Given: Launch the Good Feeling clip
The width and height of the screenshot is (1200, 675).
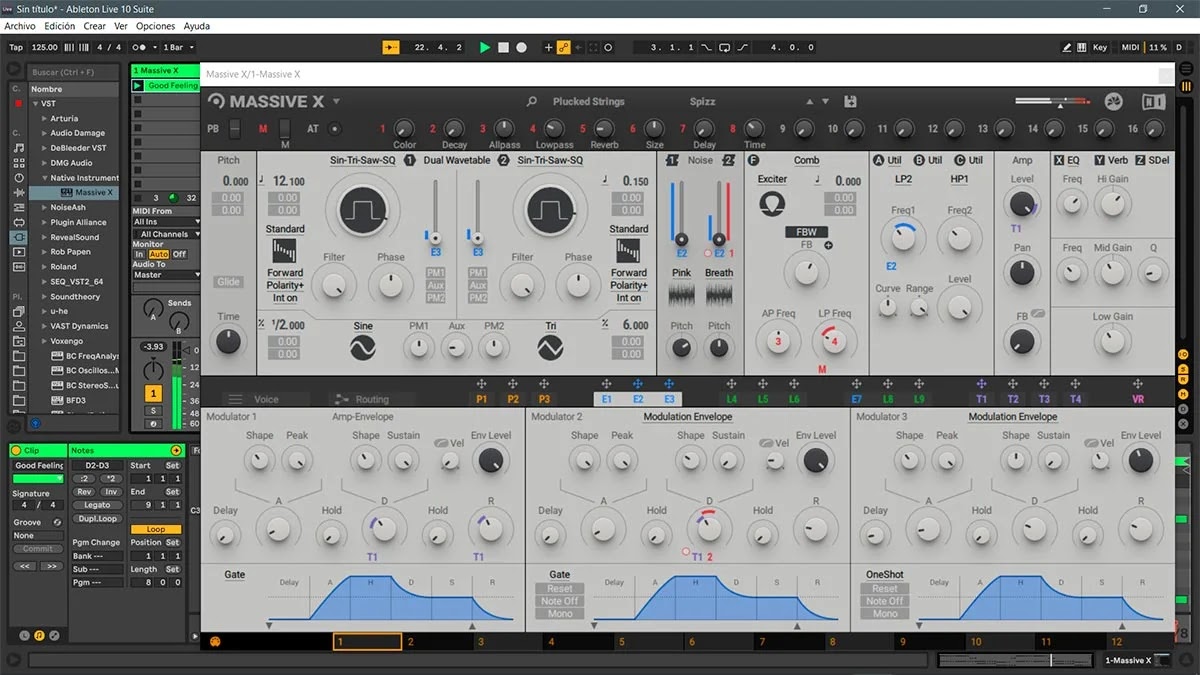Looking at the screenshot, I should (138, 86).
